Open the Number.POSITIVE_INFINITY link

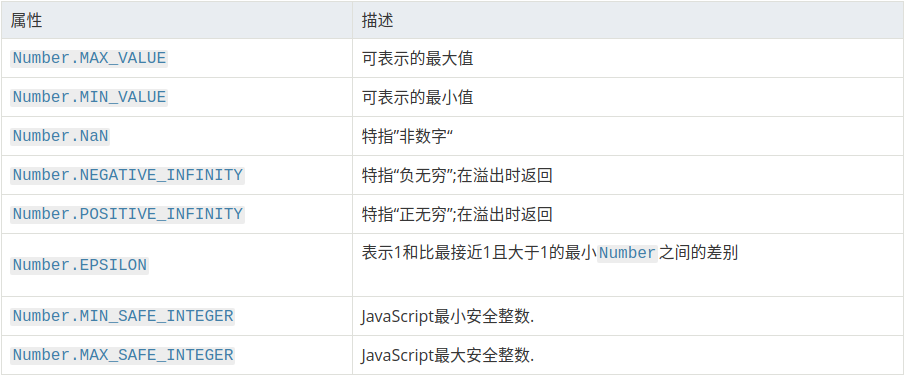coord(128,214)
